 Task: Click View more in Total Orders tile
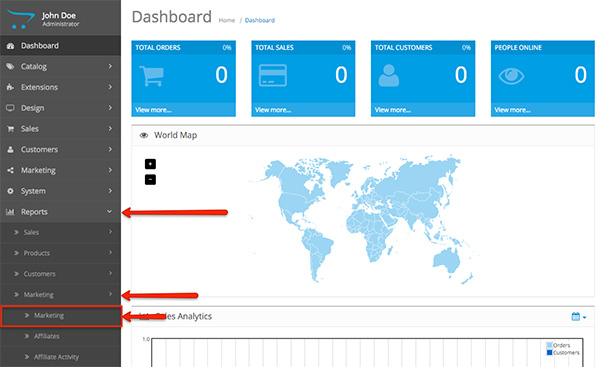click(x=153, y=110)
